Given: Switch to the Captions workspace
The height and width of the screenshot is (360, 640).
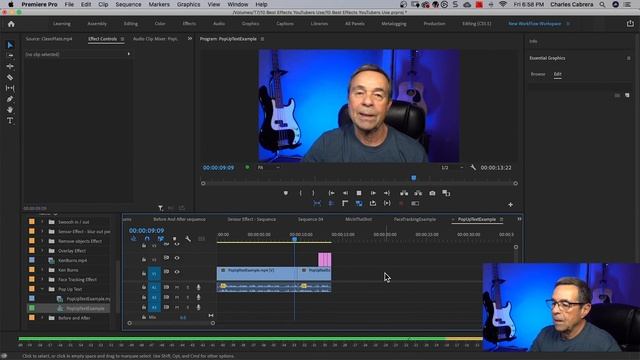Looking at the screenshot, I should click(x=285, y=24).
